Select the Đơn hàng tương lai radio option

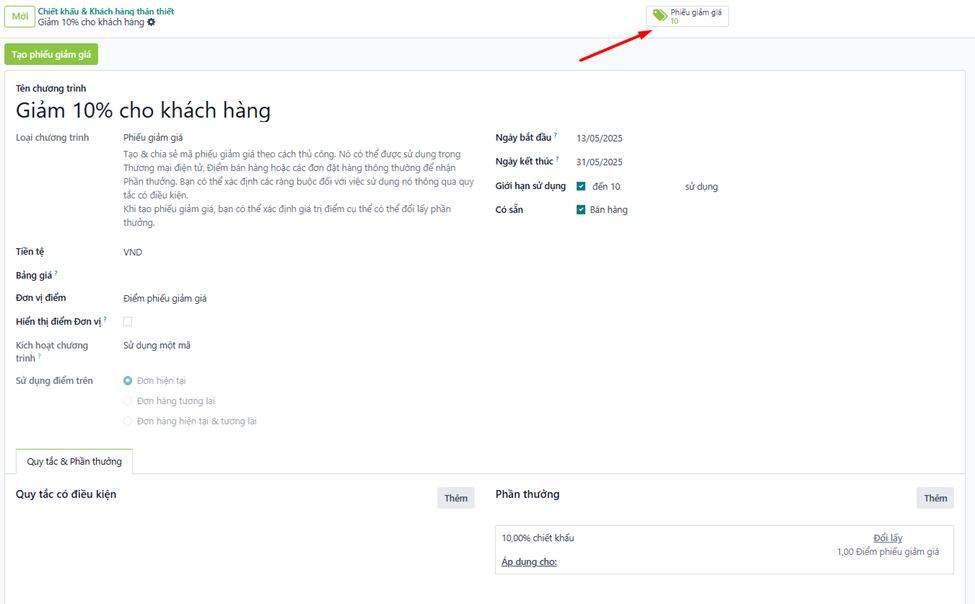tap(128, 401)
